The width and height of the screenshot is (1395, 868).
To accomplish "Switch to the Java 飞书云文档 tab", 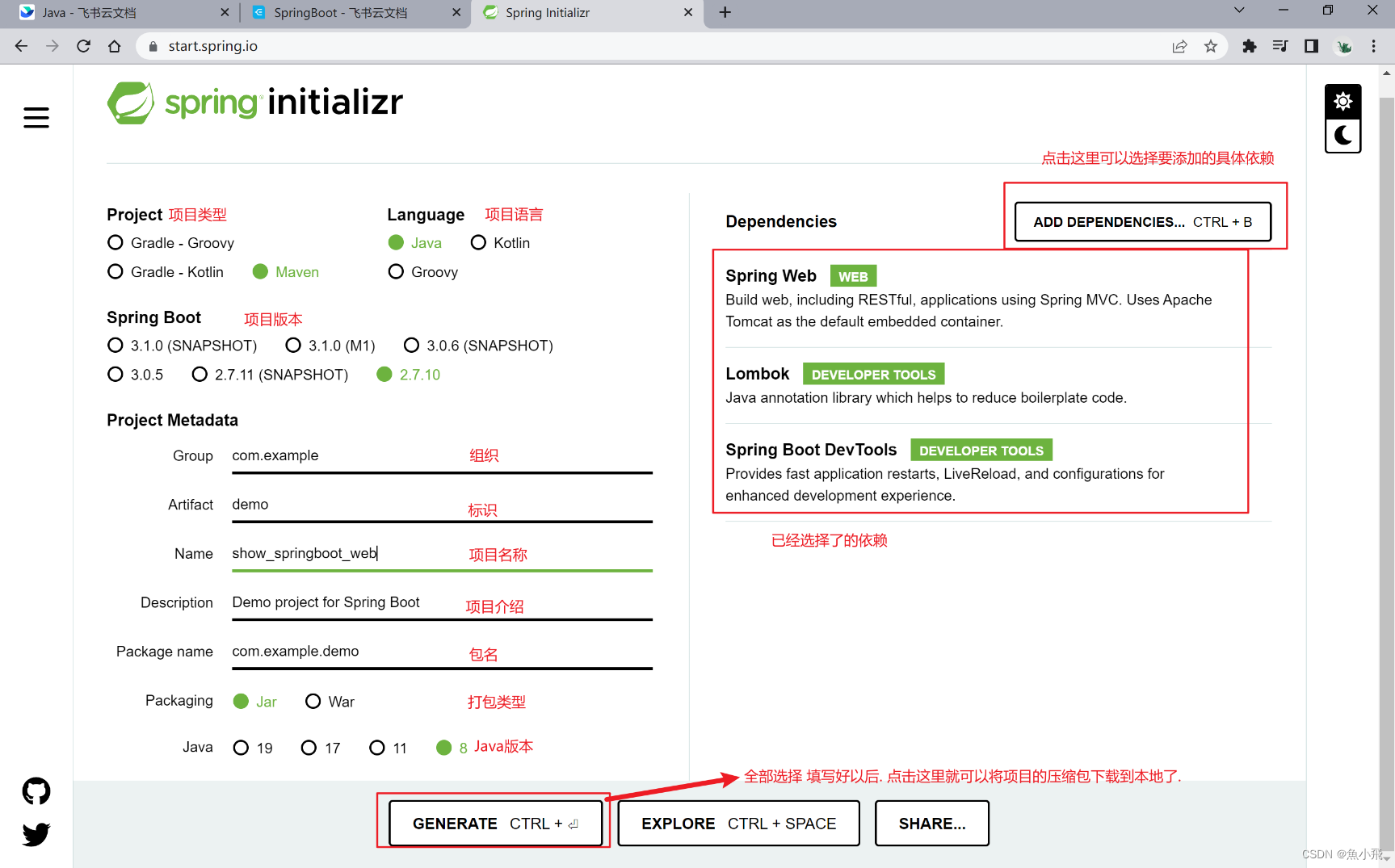I will click(x=121, y=13).
